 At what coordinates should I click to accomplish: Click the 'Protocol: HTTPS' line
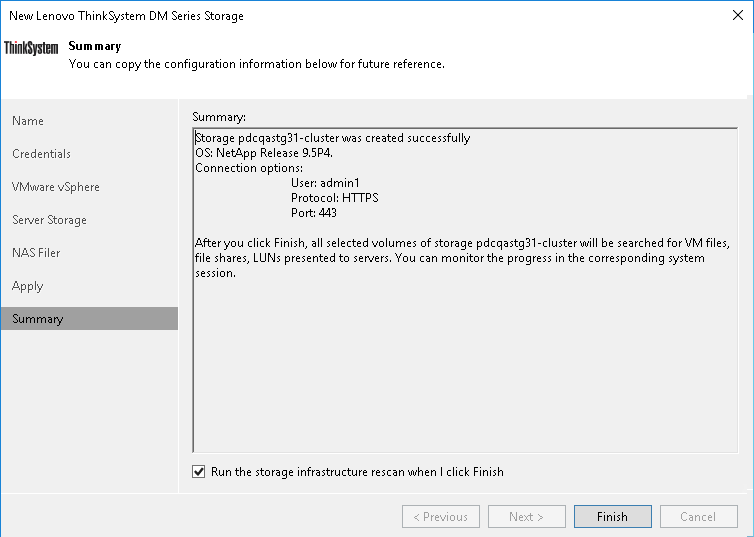coord(334,198)
